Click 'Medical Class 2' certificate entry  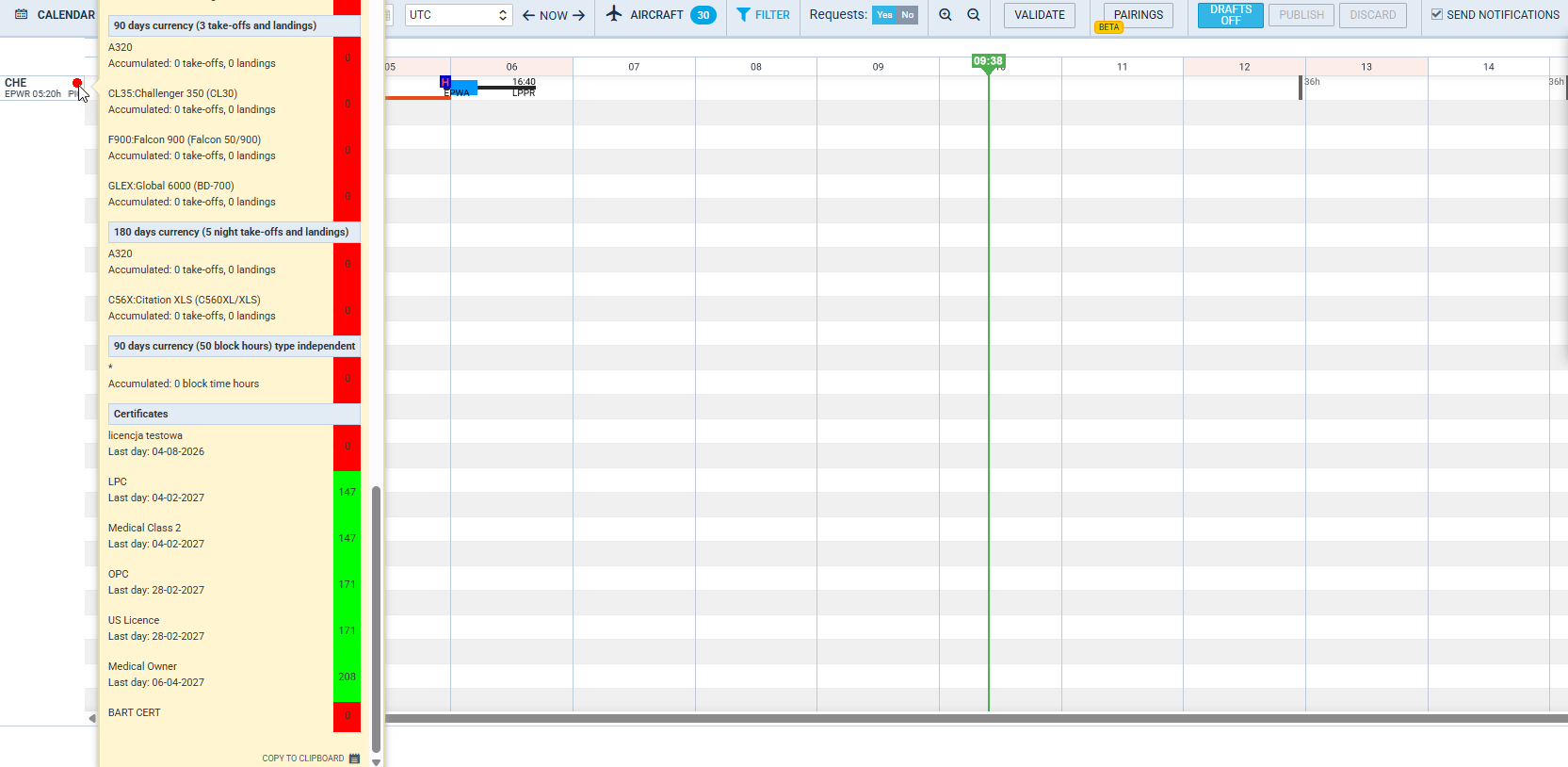click(x=144, y=528)
